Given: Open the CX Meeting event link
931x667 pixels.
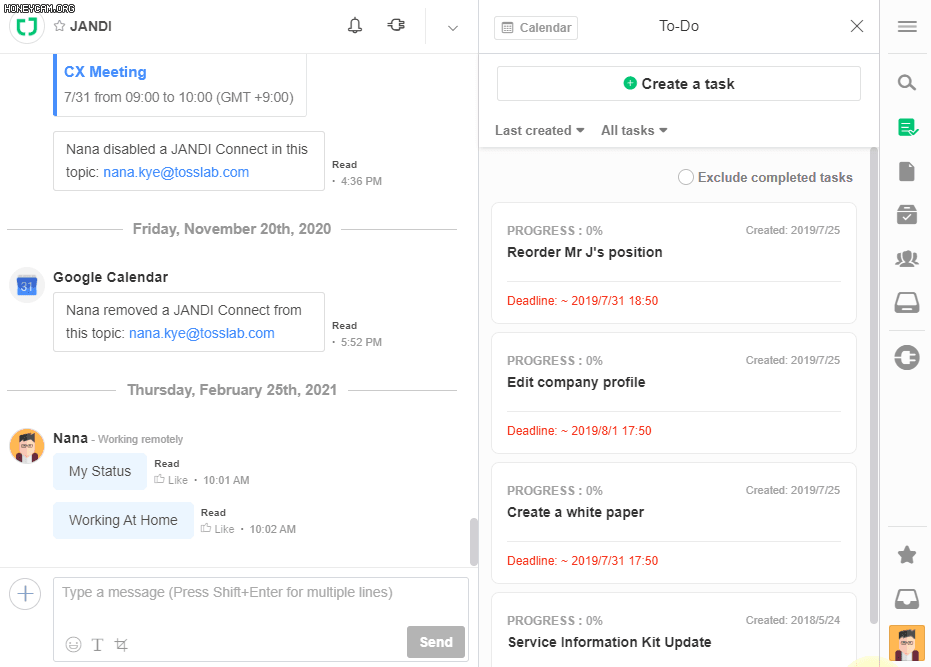Looking at the screenshot, I should 105,72.
